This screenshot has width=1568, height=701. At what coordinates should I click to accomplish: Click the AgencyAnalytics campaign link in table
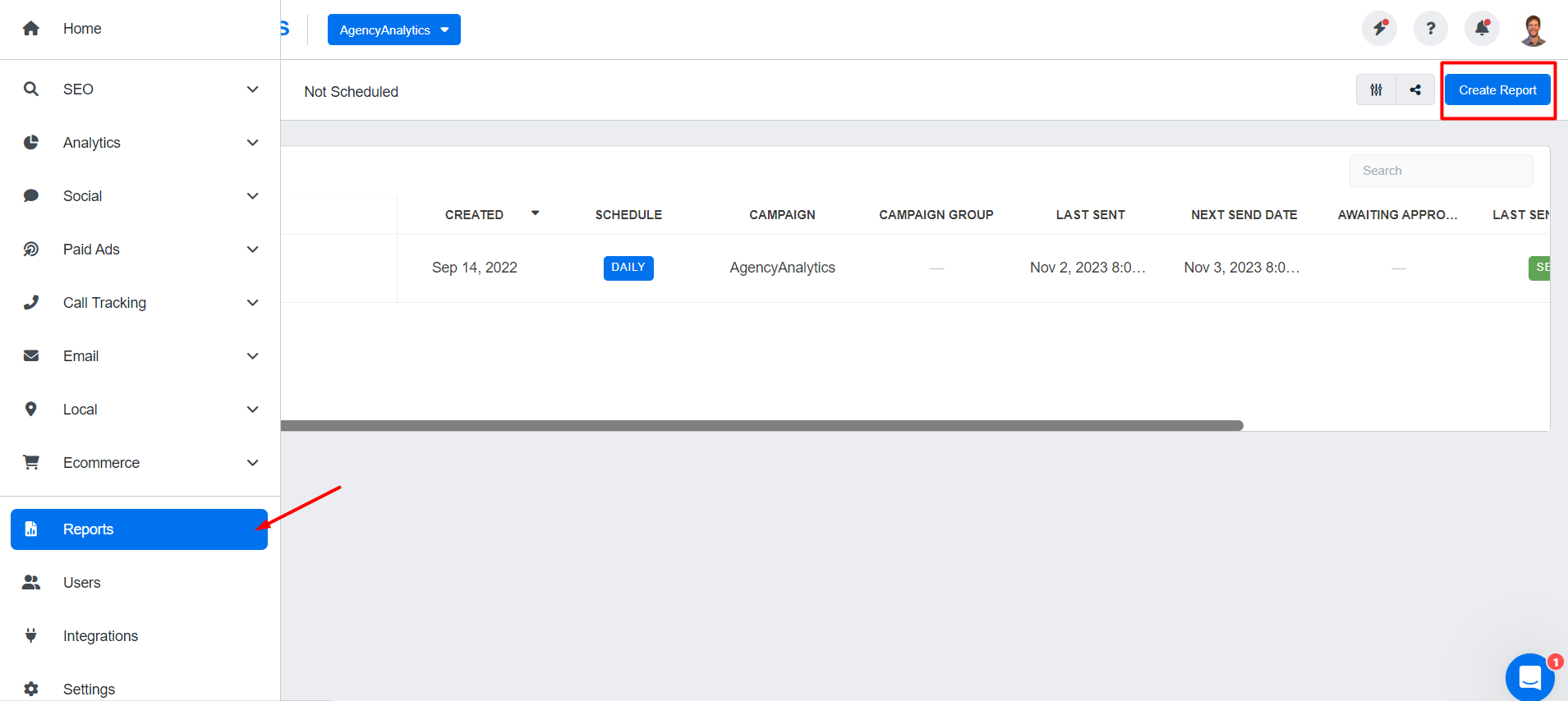pyautogui.click(x=782, y=268)
